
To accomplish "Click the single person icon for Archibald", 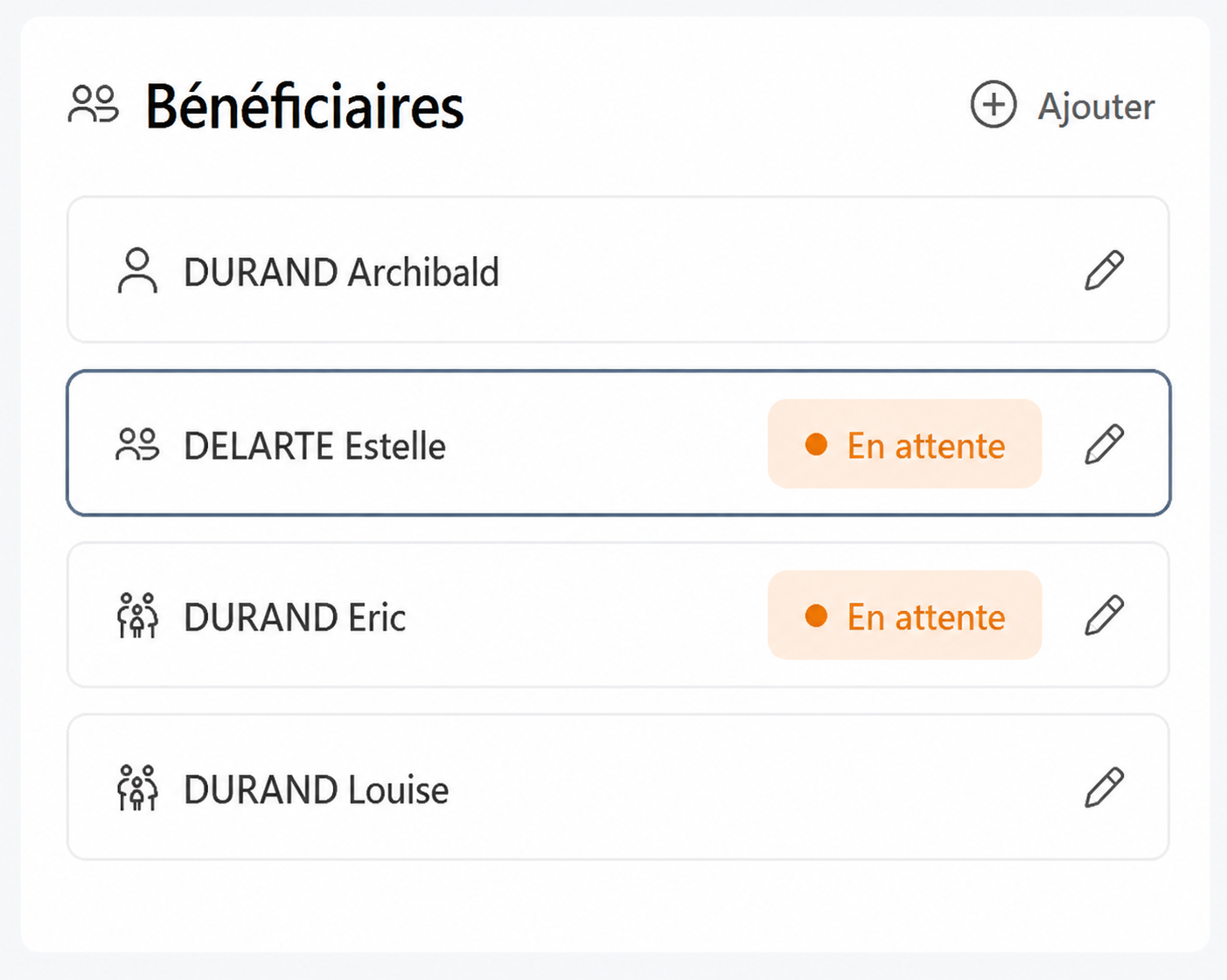I will (x=137, y=270).
